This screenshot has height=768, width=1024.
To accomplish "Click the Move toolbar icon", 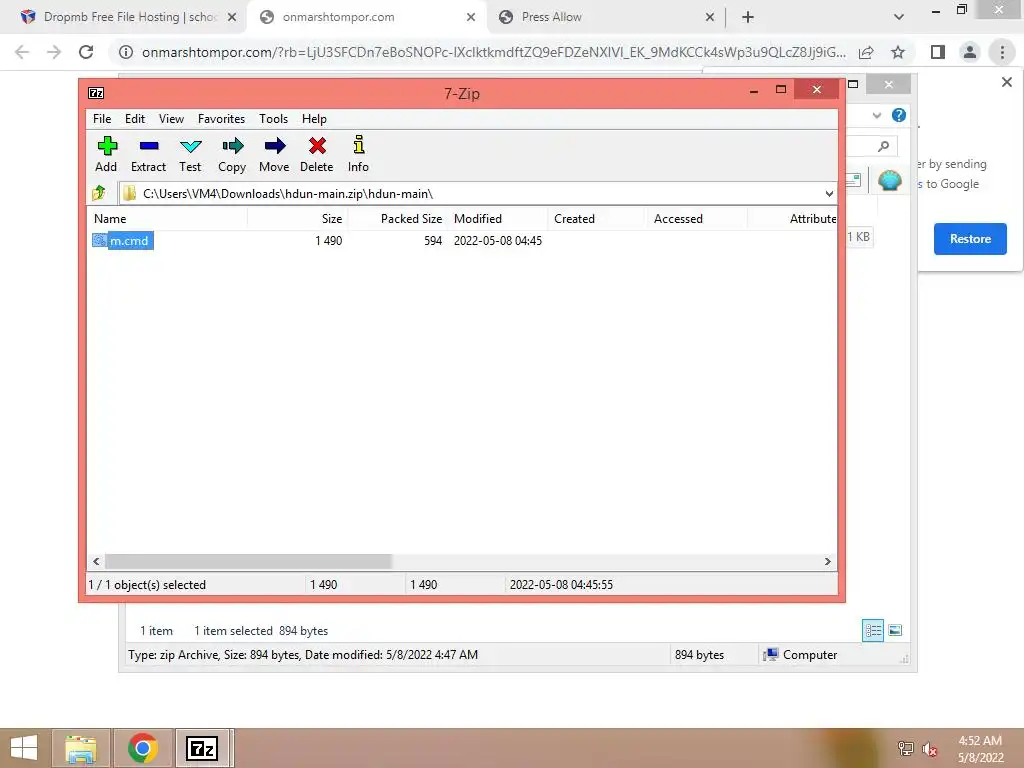I will pos(274,154).
